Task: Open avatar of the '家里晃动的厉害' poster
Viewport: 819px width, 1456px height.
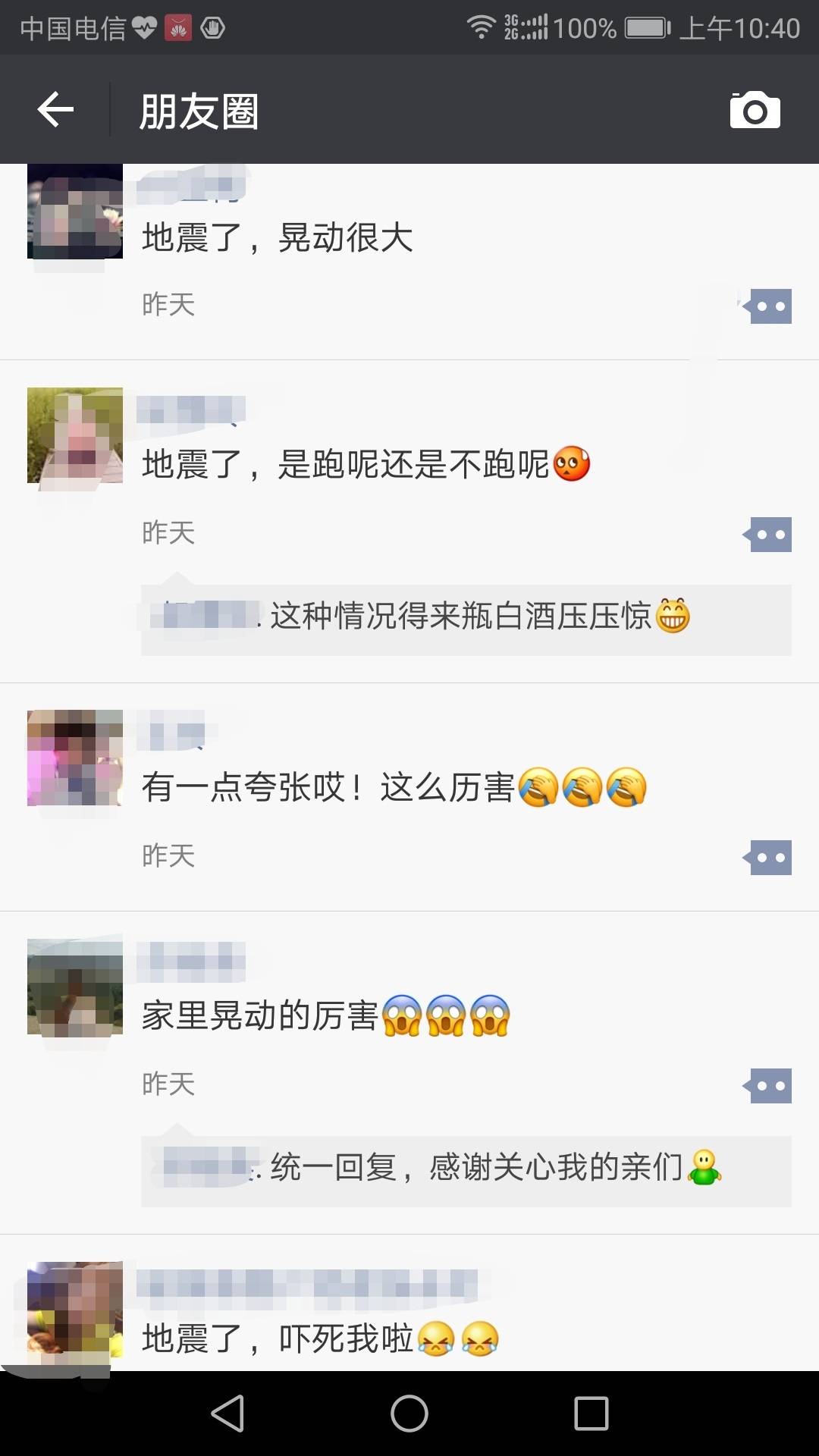Action: pyautogui.click(x=75, y=987)
